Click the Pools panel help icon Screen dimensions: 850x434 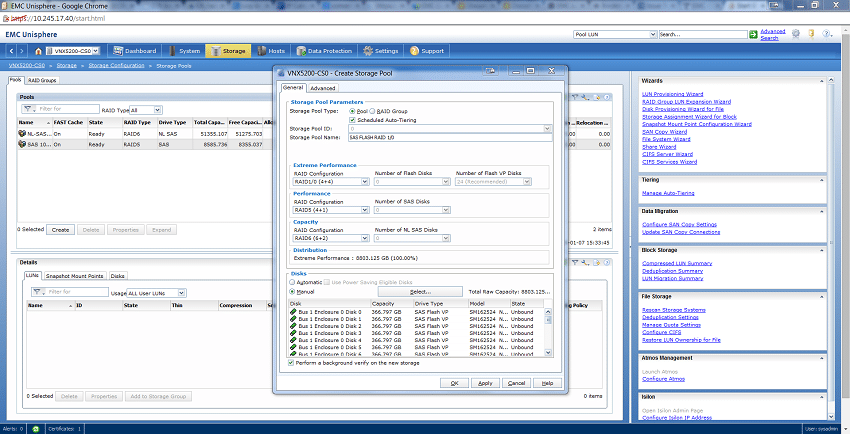pos(607,97)
